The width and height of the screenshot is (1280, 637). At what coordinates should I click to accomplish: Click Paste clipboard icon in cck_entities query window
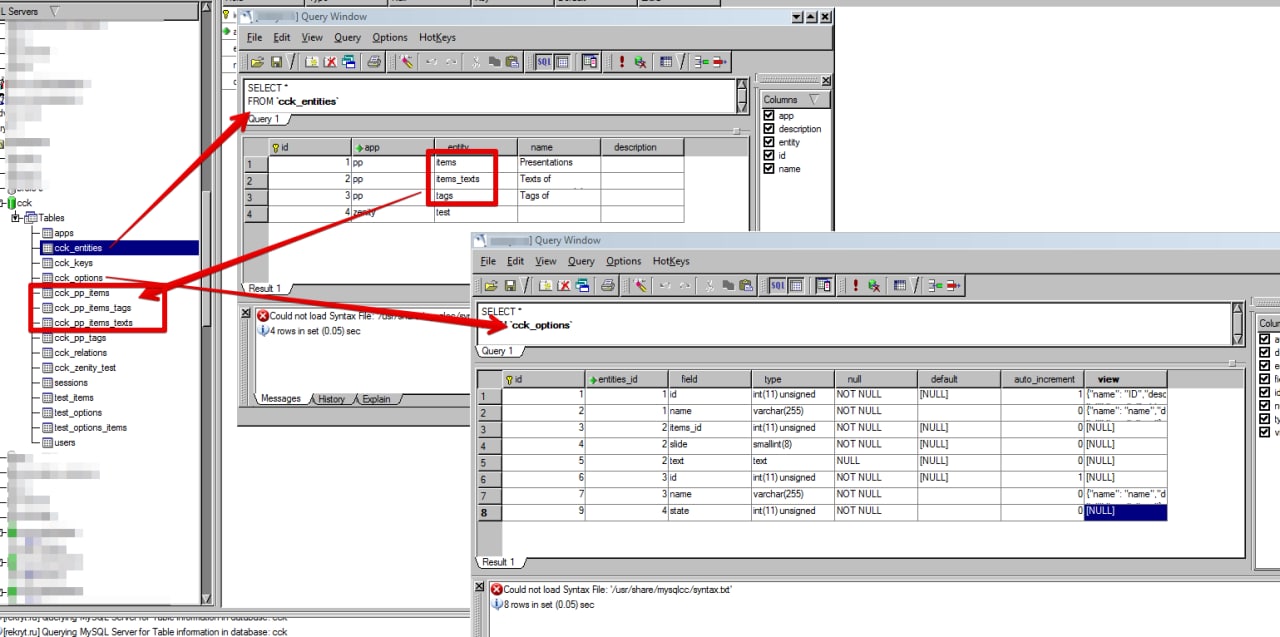512,62
